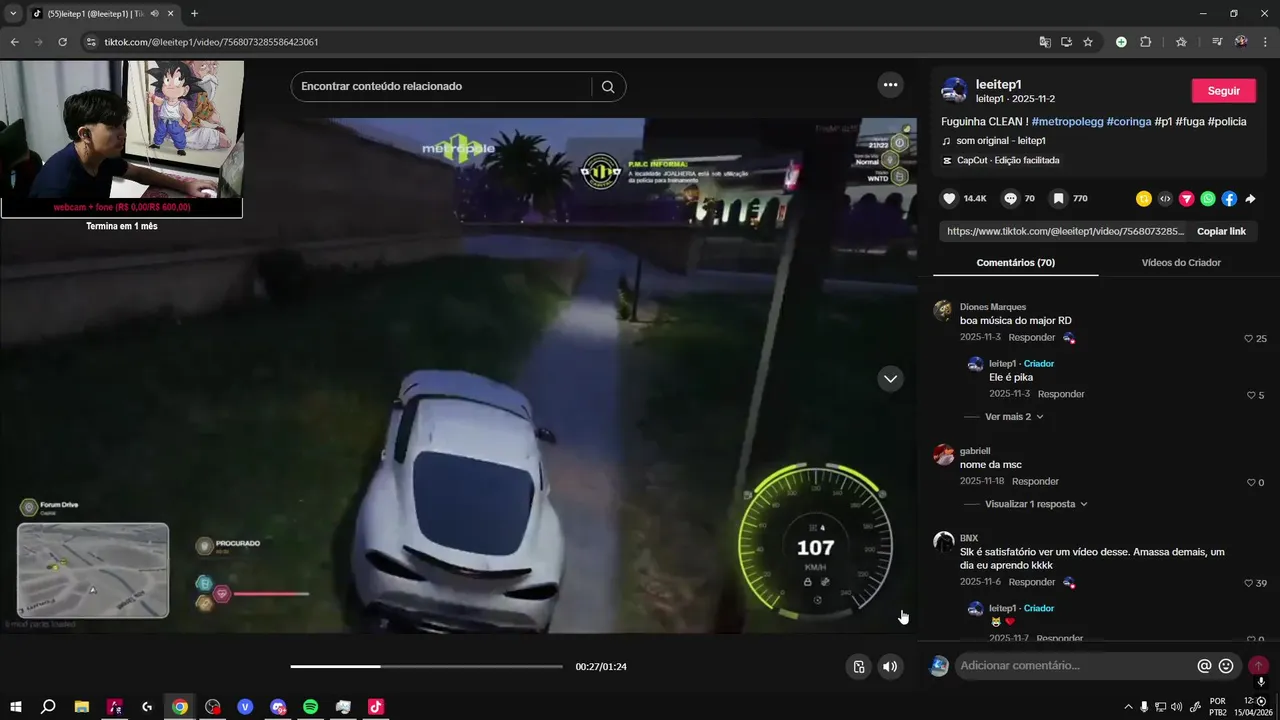
Task: Open the #coringa hashtag link
Action: (1129, 121)
